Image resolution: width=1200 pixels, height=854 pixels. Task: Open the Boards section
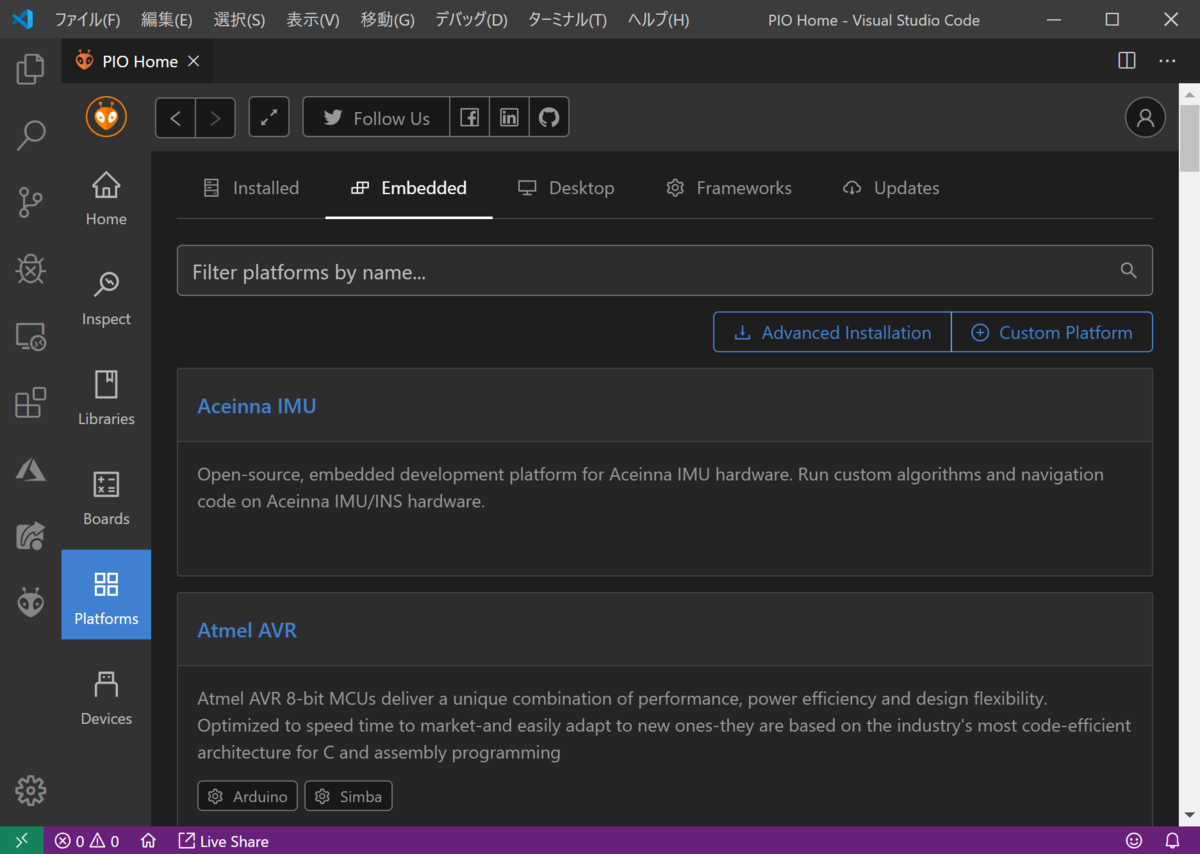106,498
